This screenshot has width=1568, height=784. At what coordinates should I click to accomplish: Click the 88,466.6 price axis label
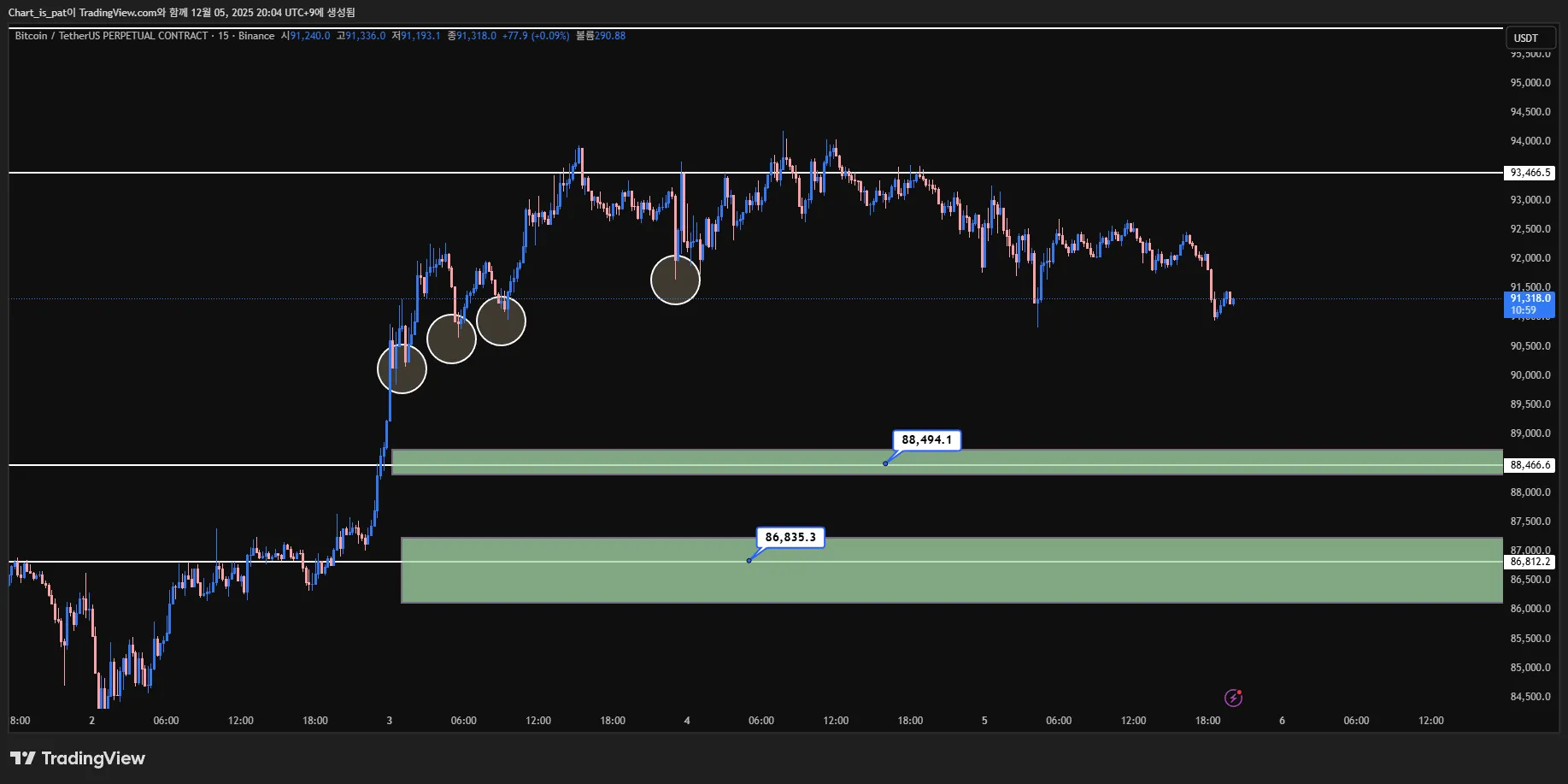coord(1530,465)
